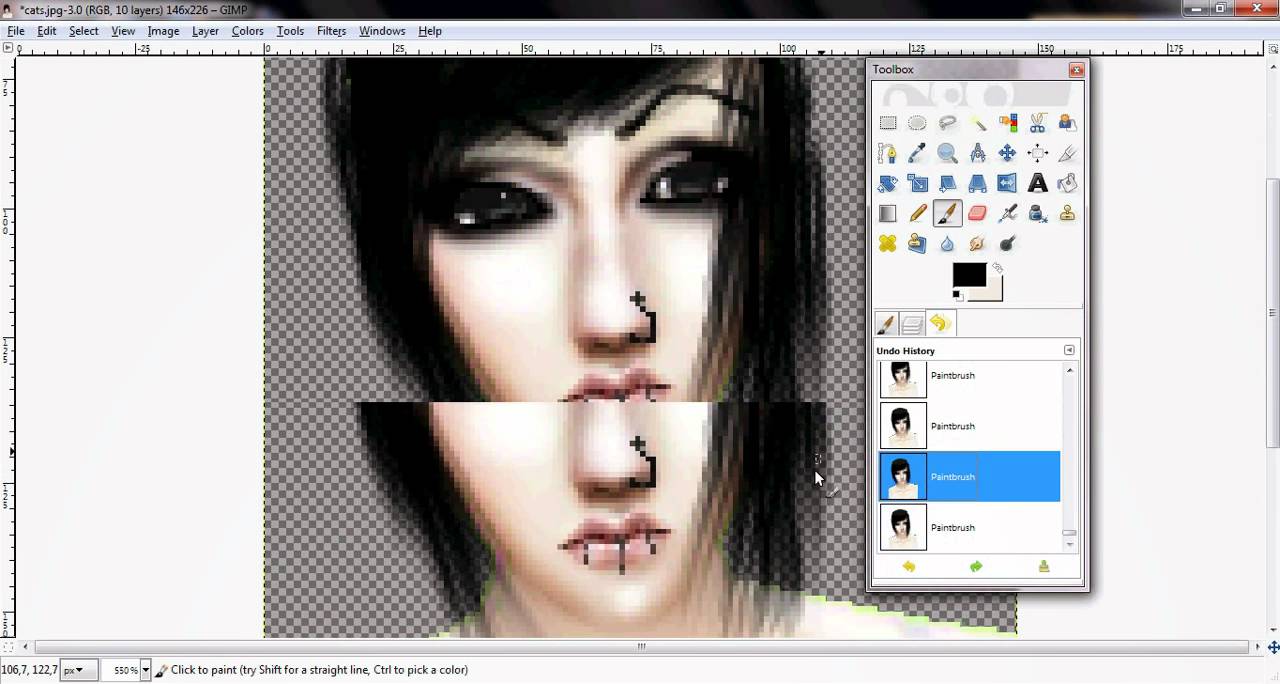Select the Paintbrush tool in Toolbox
1280x684 pixels.
947,213
